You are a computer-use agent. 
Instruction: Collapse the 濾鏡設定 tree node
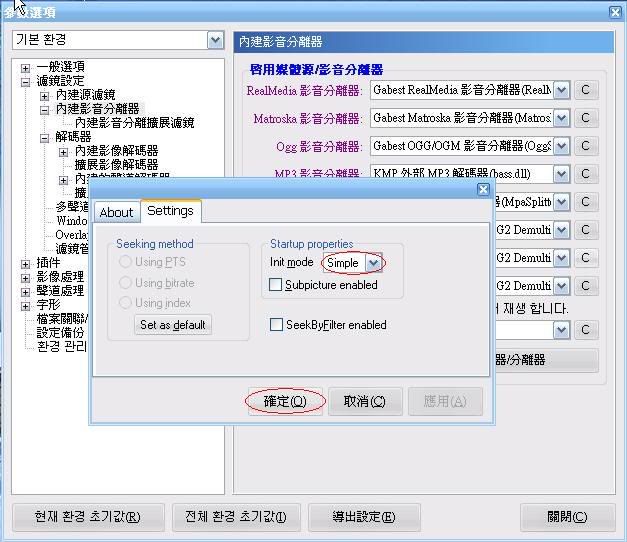pos(26,81)
